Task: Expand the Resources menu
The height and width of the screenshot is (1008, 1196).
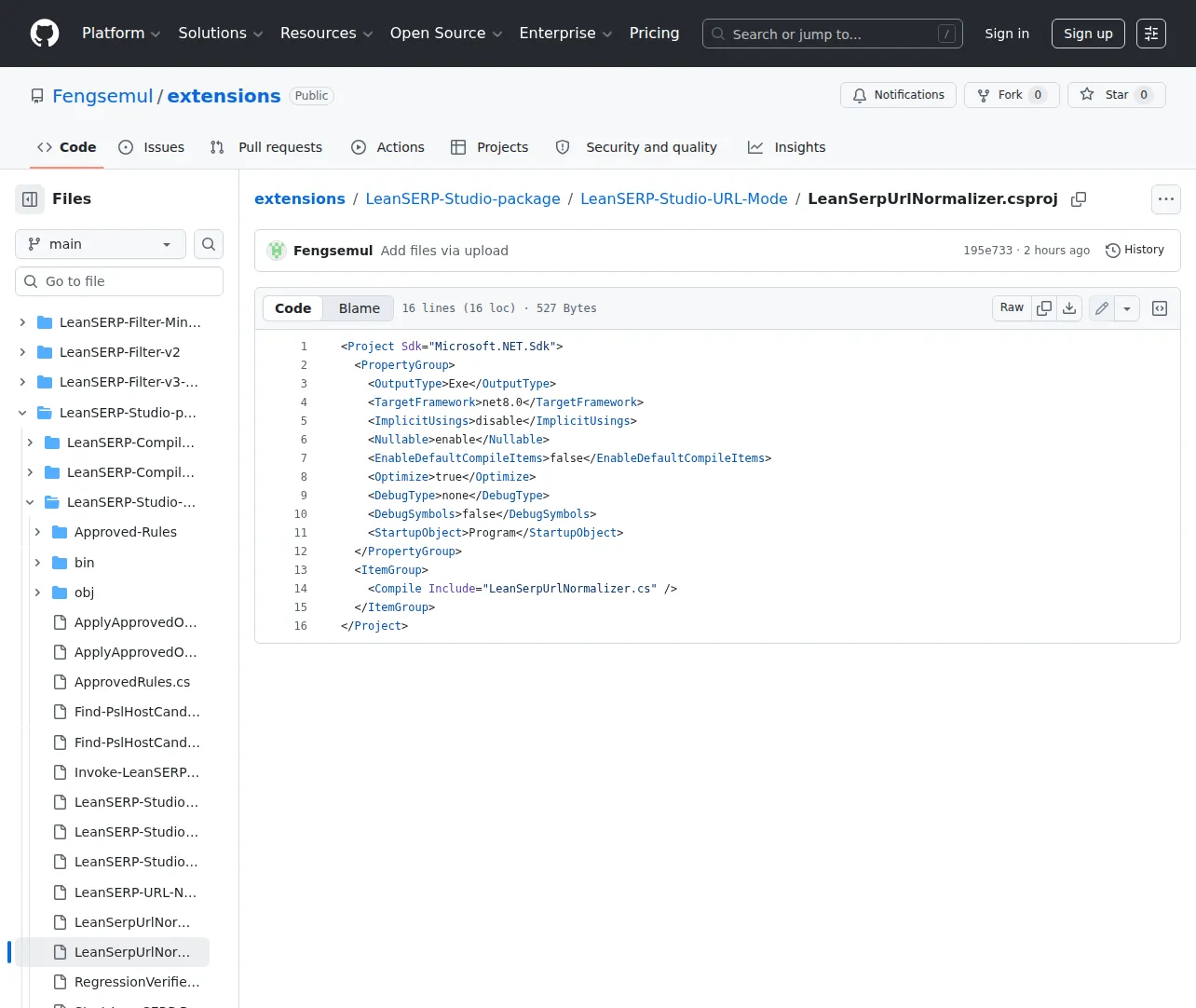Action: [x=327, y=34]
